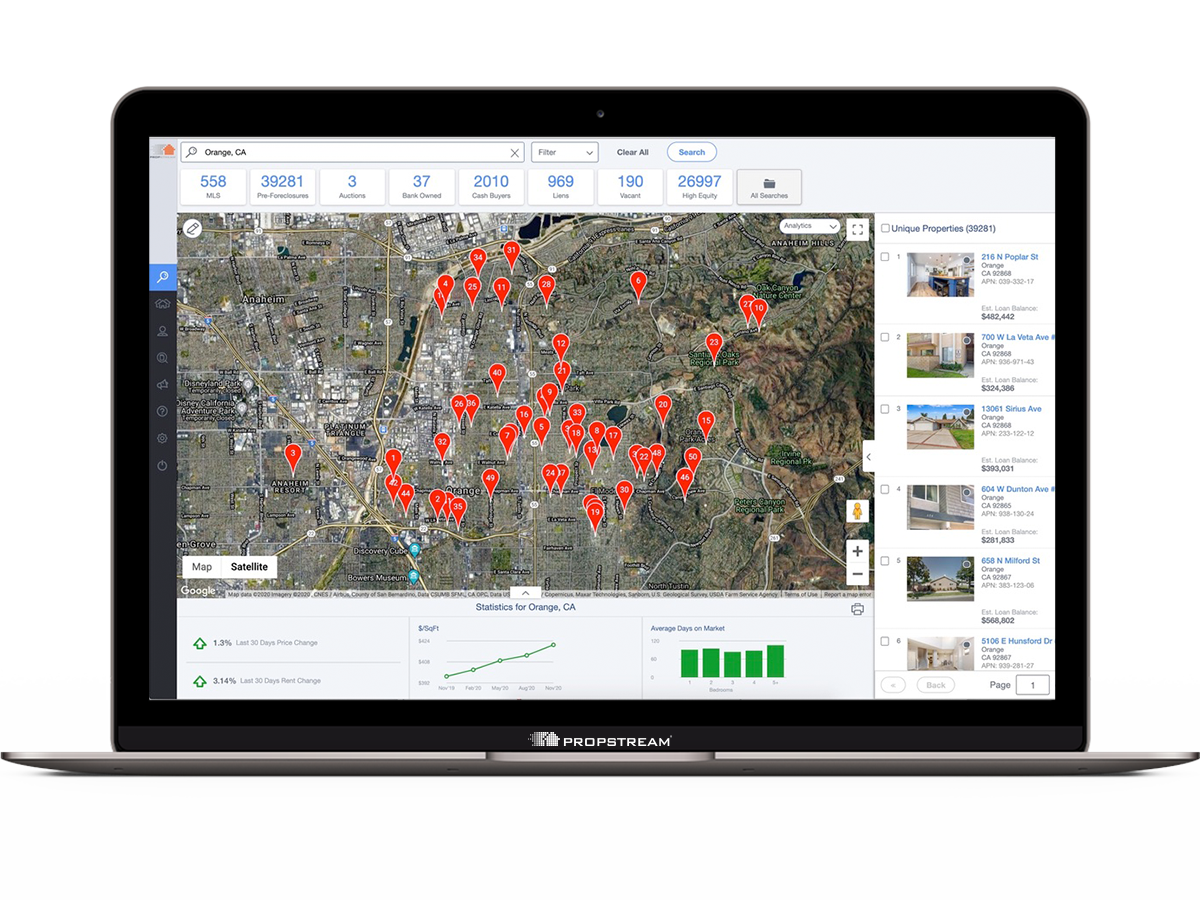This screenshot has width=1200, height=900.
Task: Switch to Satellite map view
Action: (249, 566)
